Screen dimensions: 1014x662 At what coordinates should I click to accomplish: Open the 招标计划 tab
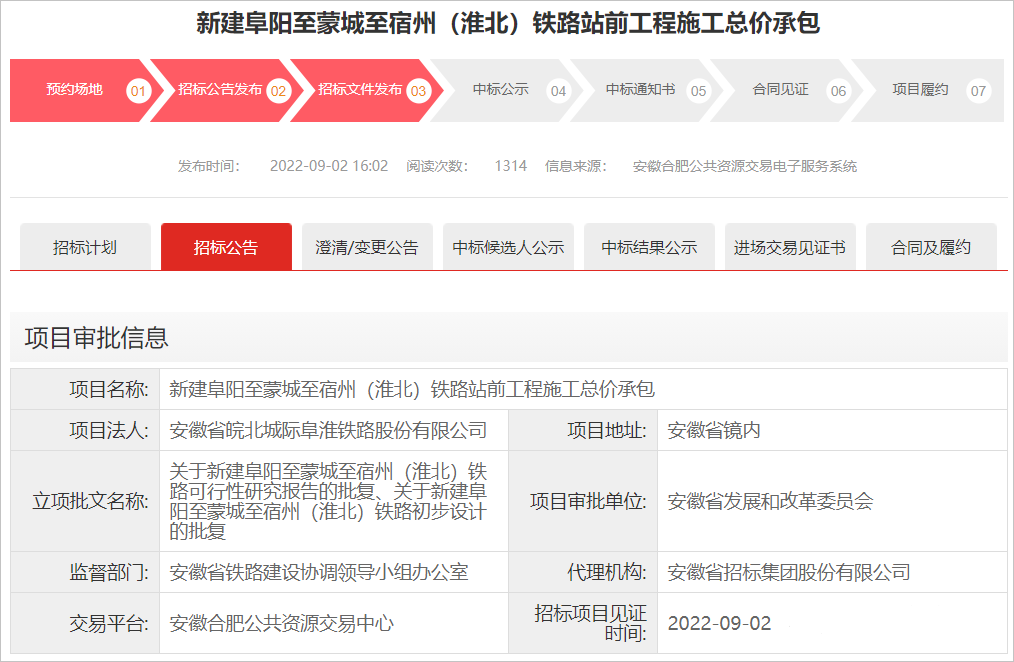[85, 247]
